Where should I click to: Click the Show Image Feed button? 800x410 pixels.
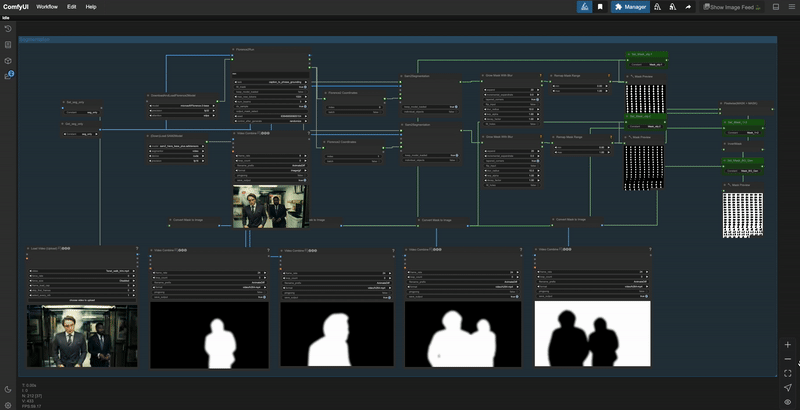coord(732,7)
